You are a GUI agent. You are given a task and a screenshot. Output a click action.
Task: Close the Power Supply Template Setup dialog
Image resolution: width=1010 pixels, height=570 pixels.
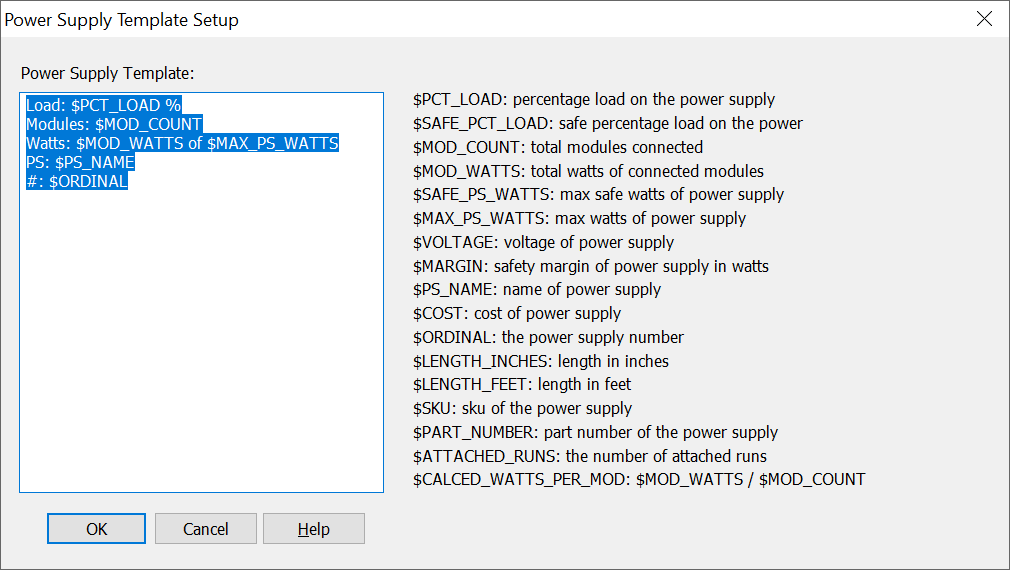[984, 19]
